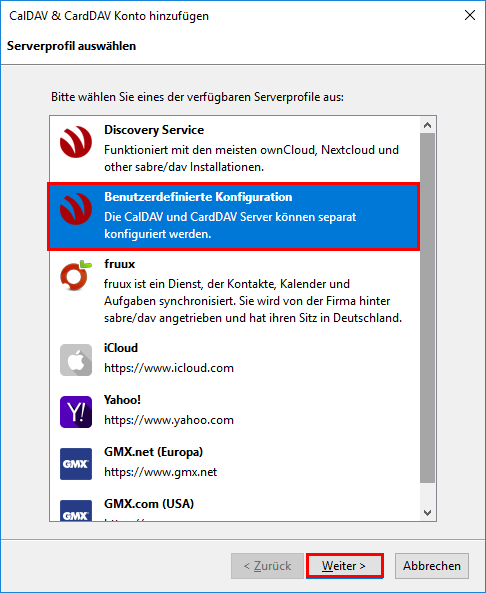Select the iCloud profile title
Viewport: 486px width, 593px height.
(121, 348)
